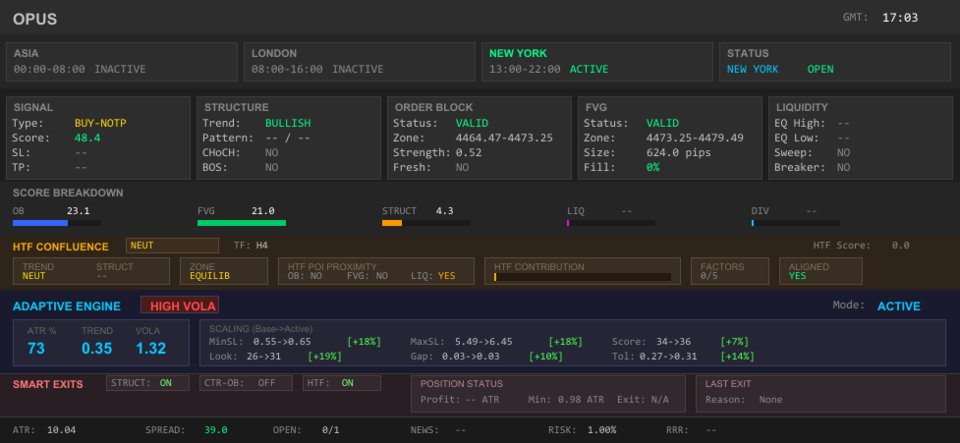
Task: Open the LONDON session panel
Action: tap(359, 62)
